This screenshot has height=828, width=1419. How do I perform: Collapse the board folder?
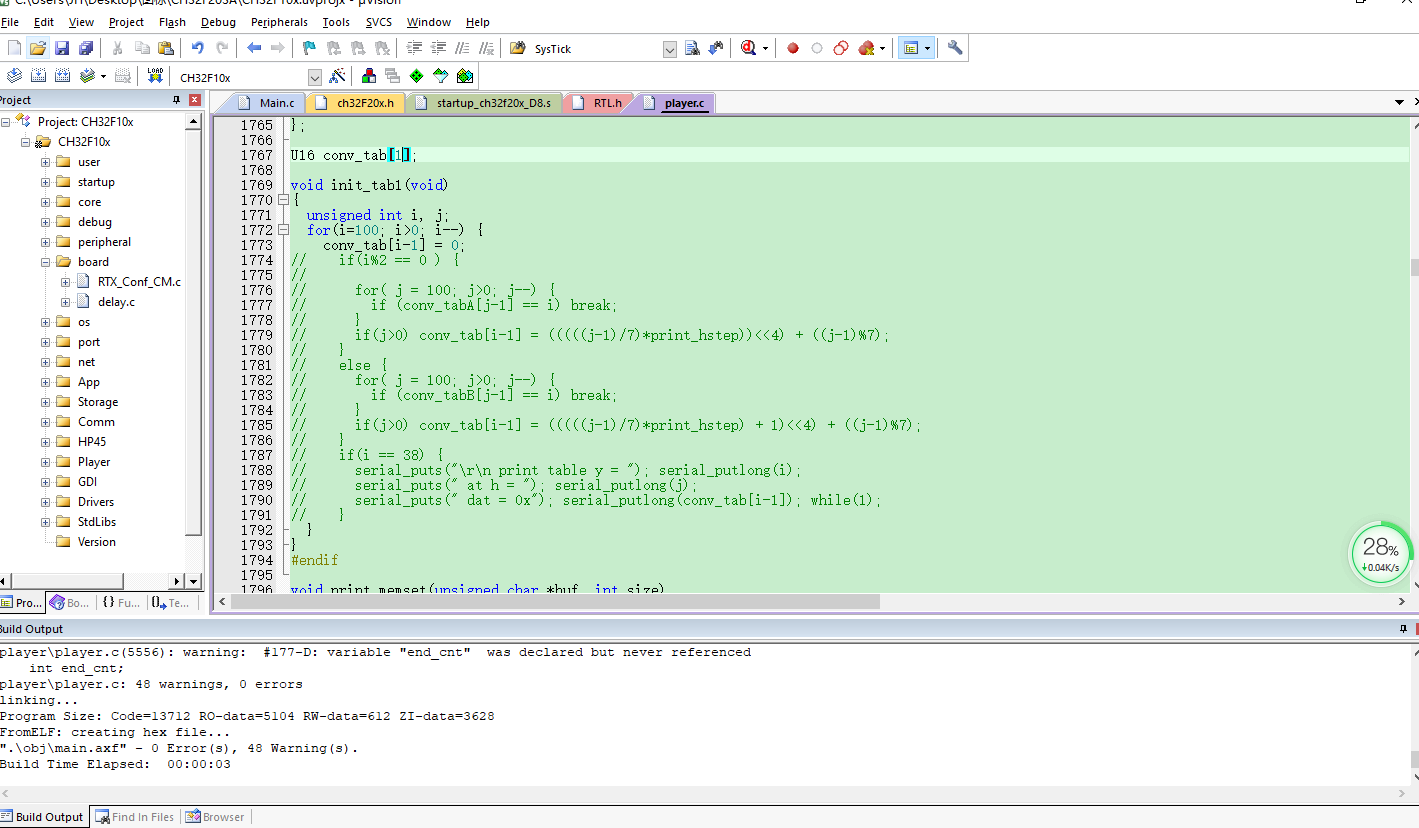[45, 262]
